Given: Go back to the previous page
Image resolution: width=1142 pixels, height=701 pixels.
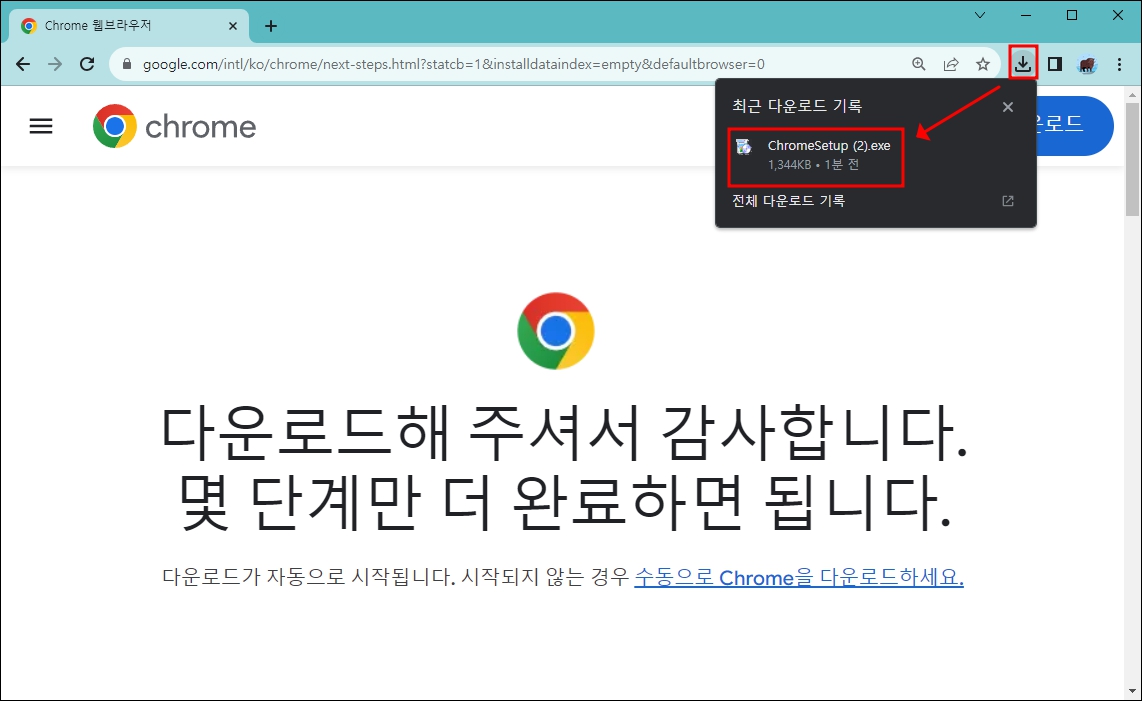Looking at the screenshot, I should (23, 64).
